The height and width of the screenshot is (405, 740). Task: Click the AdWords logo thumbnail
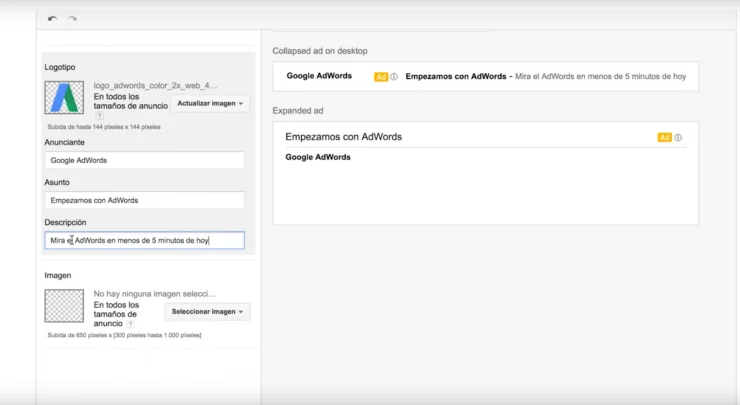coord(64,98)
